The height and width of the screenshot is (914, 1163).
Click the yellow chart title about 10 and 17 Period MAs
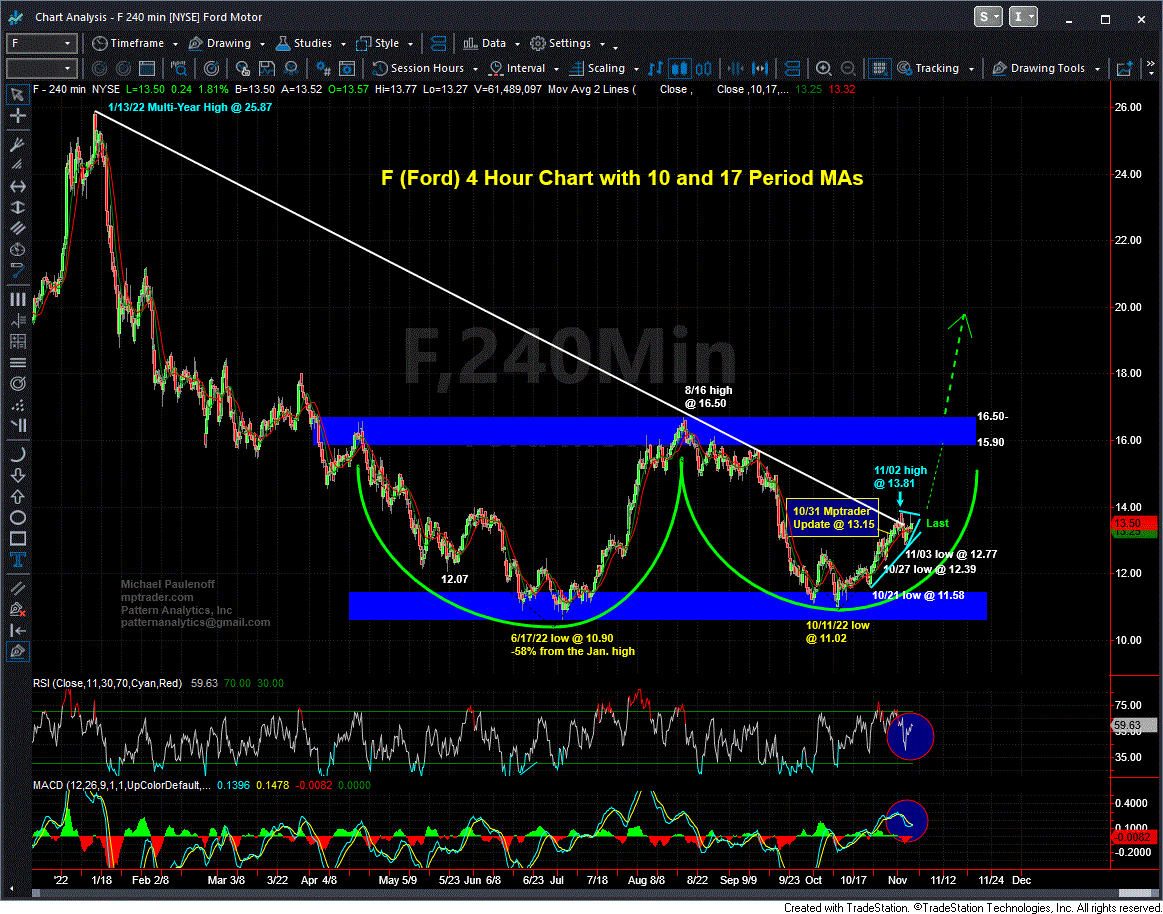pos(622,178)
